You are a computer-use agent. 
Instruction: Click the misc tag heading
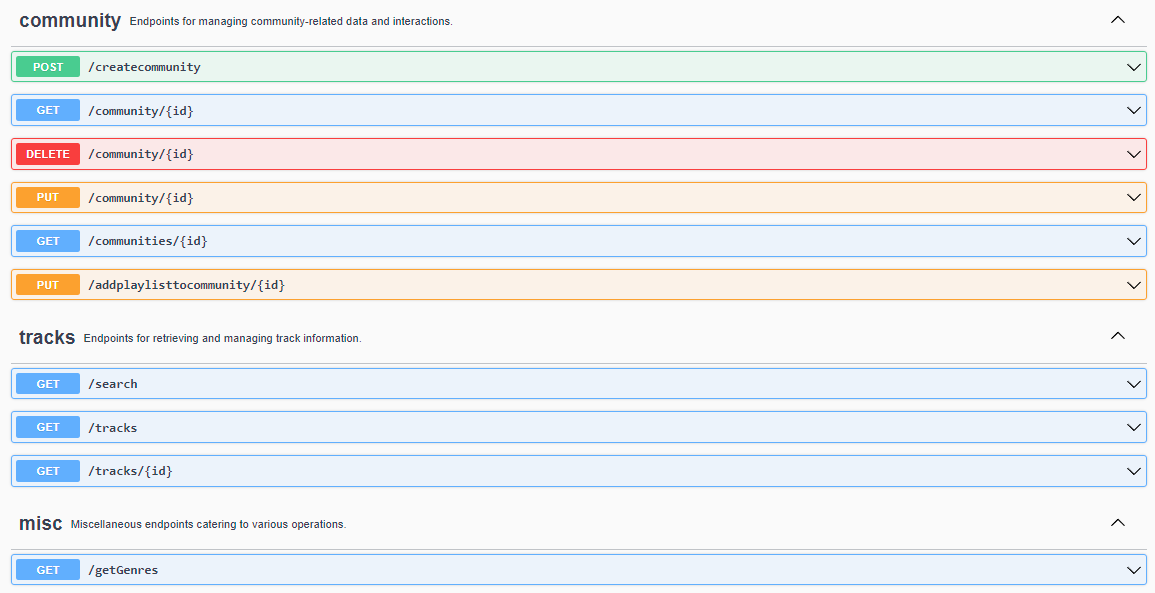point(40,524)
